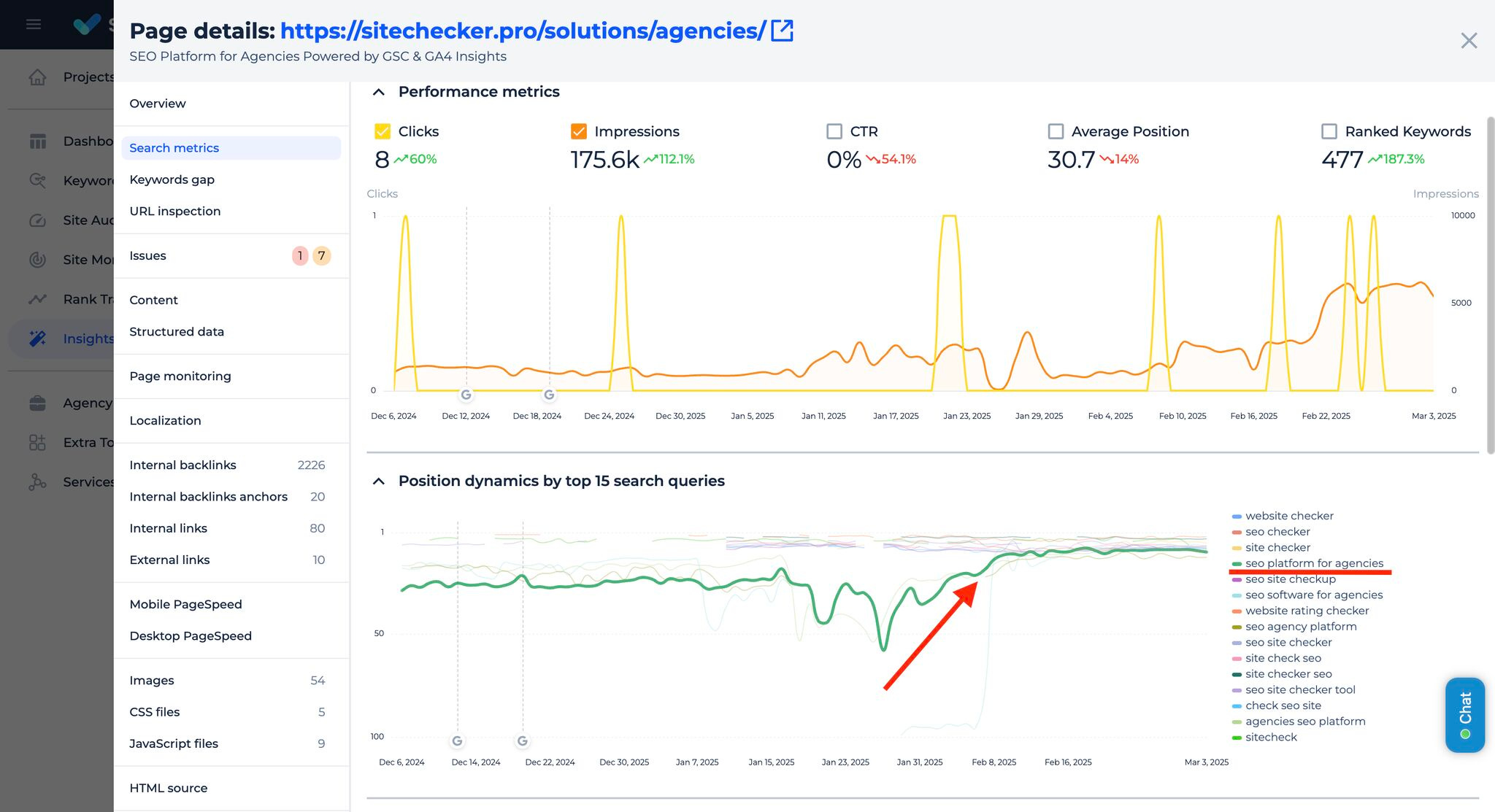Open page URL in new tab icon
Screen dimensions: 1495x812
[782, 31]
